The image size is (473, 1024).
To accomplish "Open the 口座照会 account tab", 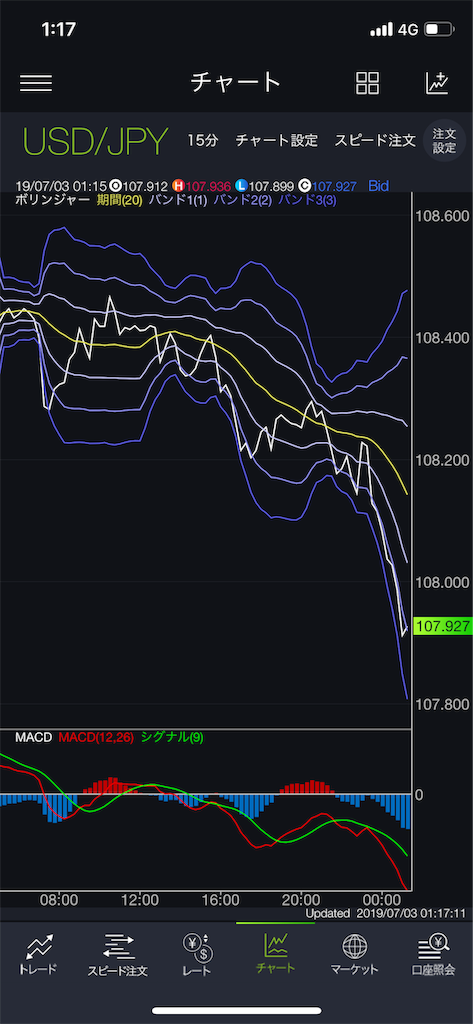I will [x=433, y=954].
